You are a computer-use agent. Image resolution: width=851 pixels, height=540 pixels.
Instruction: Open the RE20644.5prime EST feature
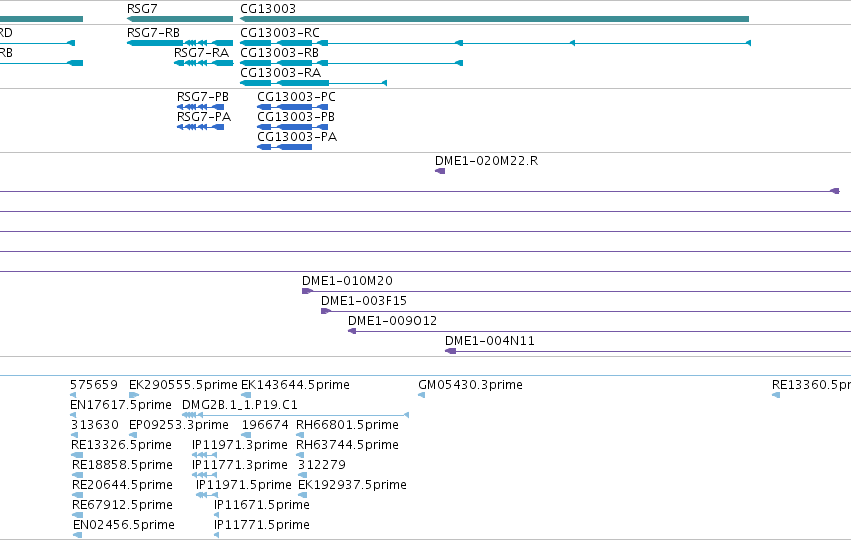[78, 495]
